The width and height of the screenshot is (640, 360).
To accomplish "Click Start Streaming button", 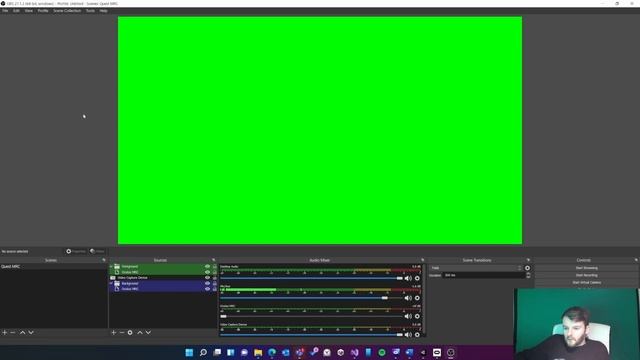I will coord(587,268).
